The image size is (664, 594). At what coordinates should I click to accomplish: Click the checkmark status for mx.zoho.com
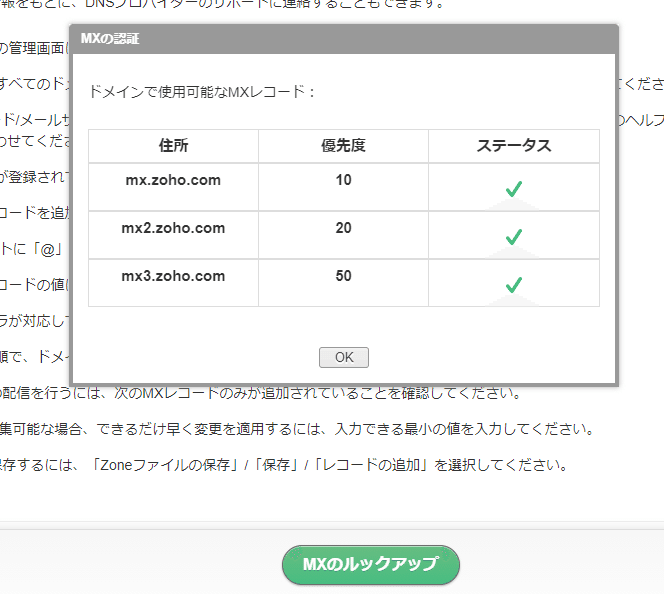click(514, 189)
